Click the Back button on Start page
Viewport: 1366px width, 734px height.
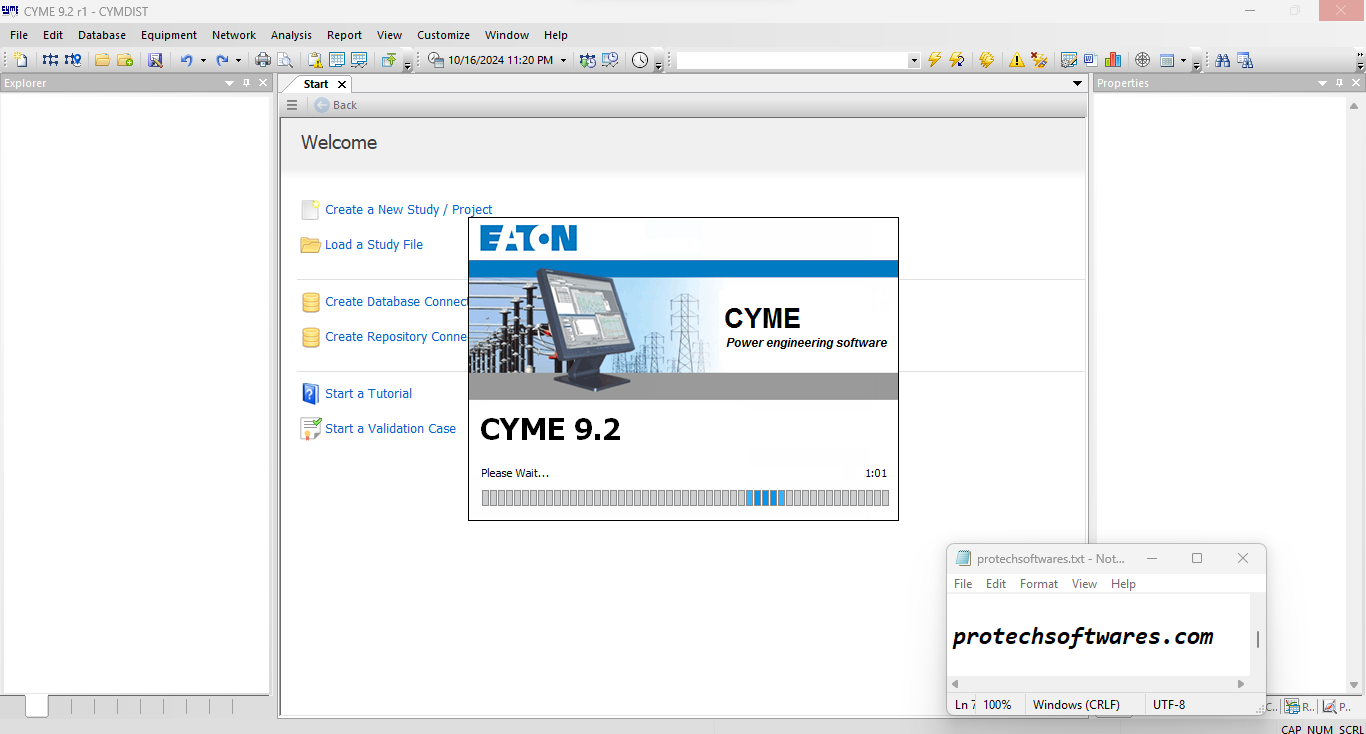tap(336, 105)
